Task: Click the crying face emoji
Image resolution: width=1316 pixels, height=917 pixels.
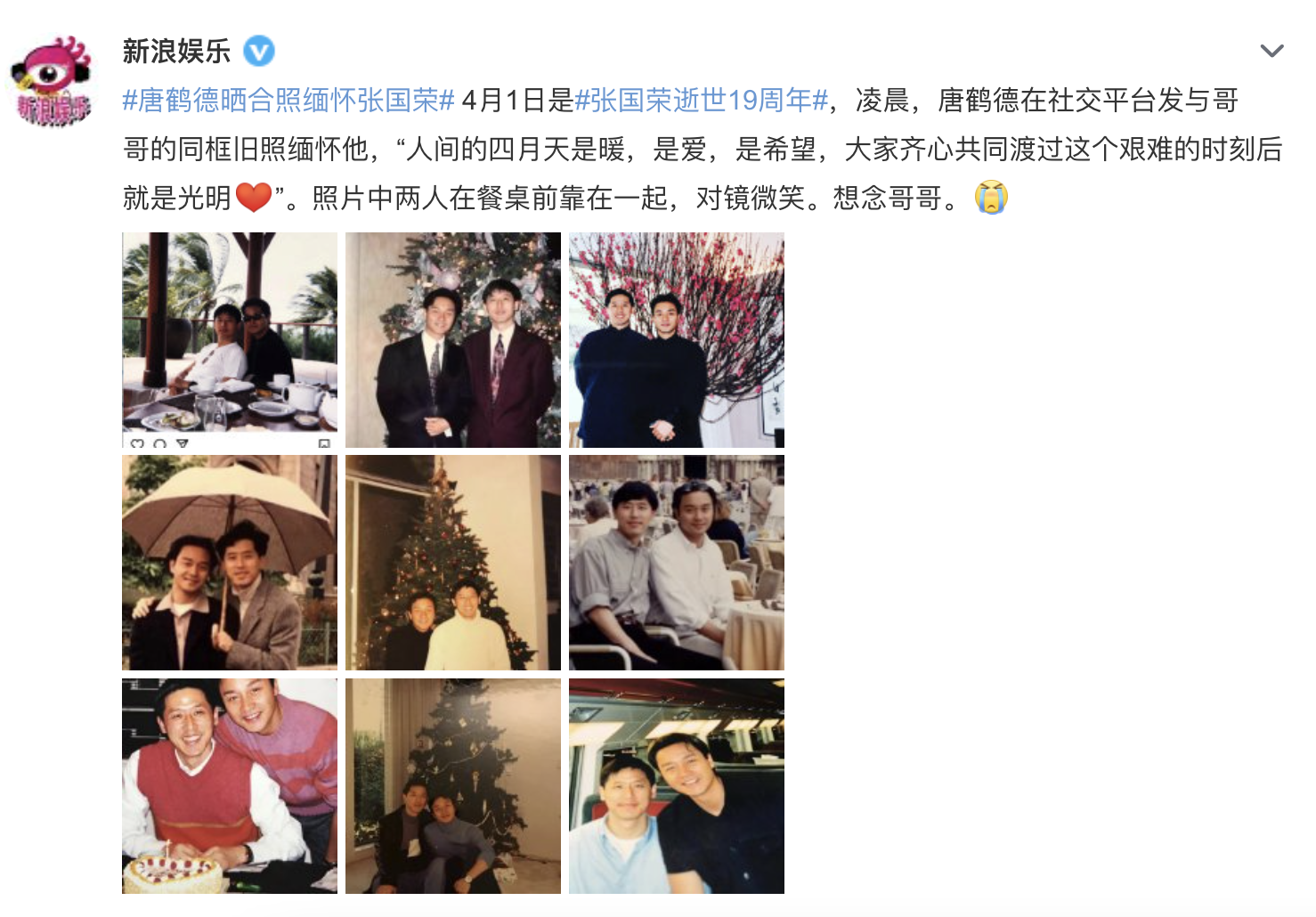Action: click(x=991, y=197)
